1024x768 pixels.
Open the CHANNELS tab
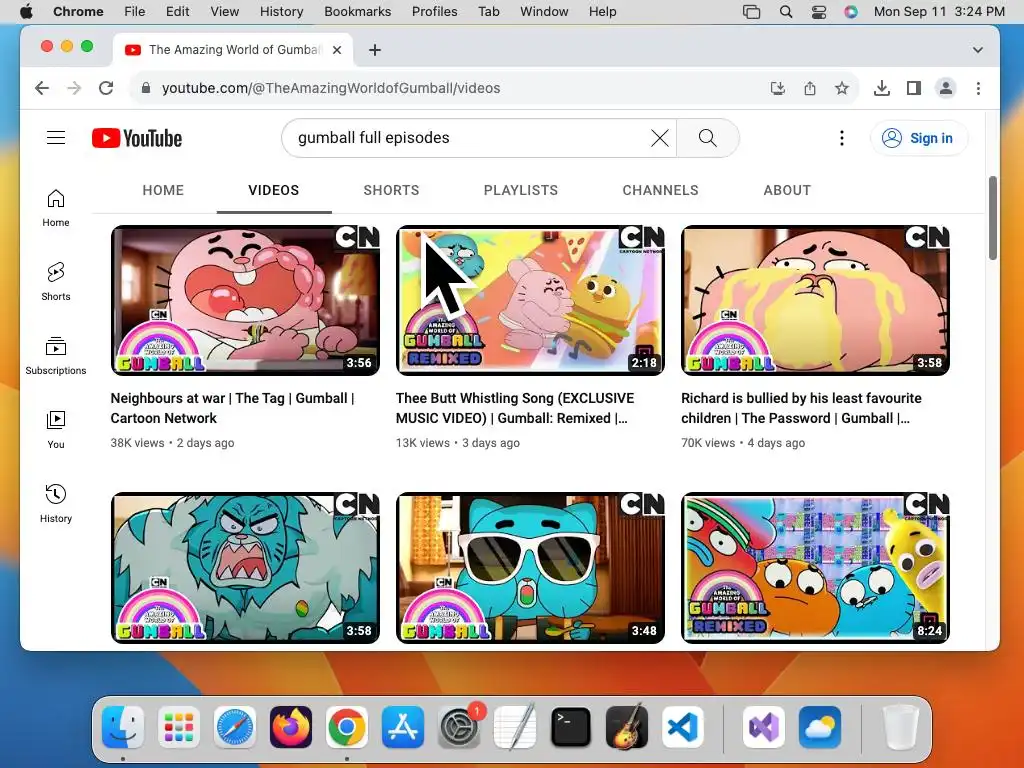(660, 190)
